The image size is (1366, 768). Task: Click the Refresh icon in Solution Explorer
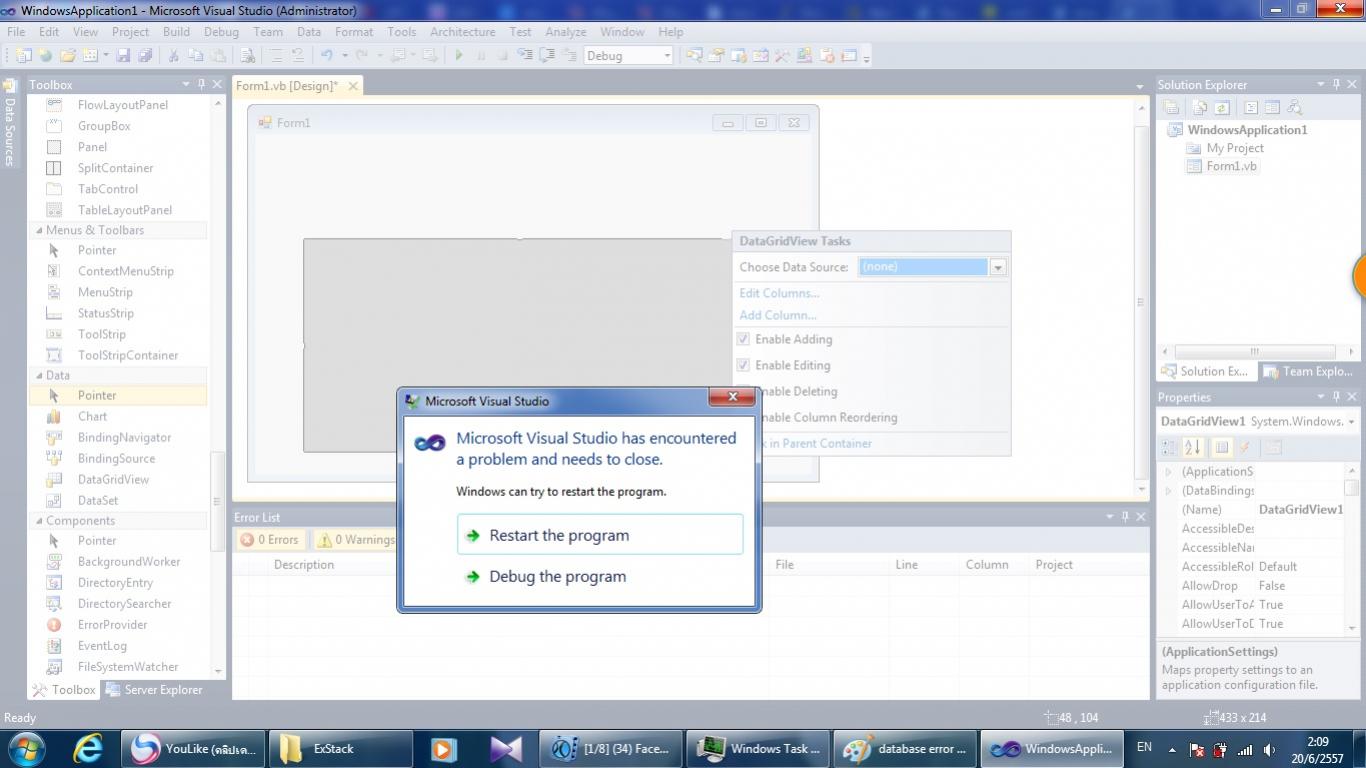tap(1222, 107)
